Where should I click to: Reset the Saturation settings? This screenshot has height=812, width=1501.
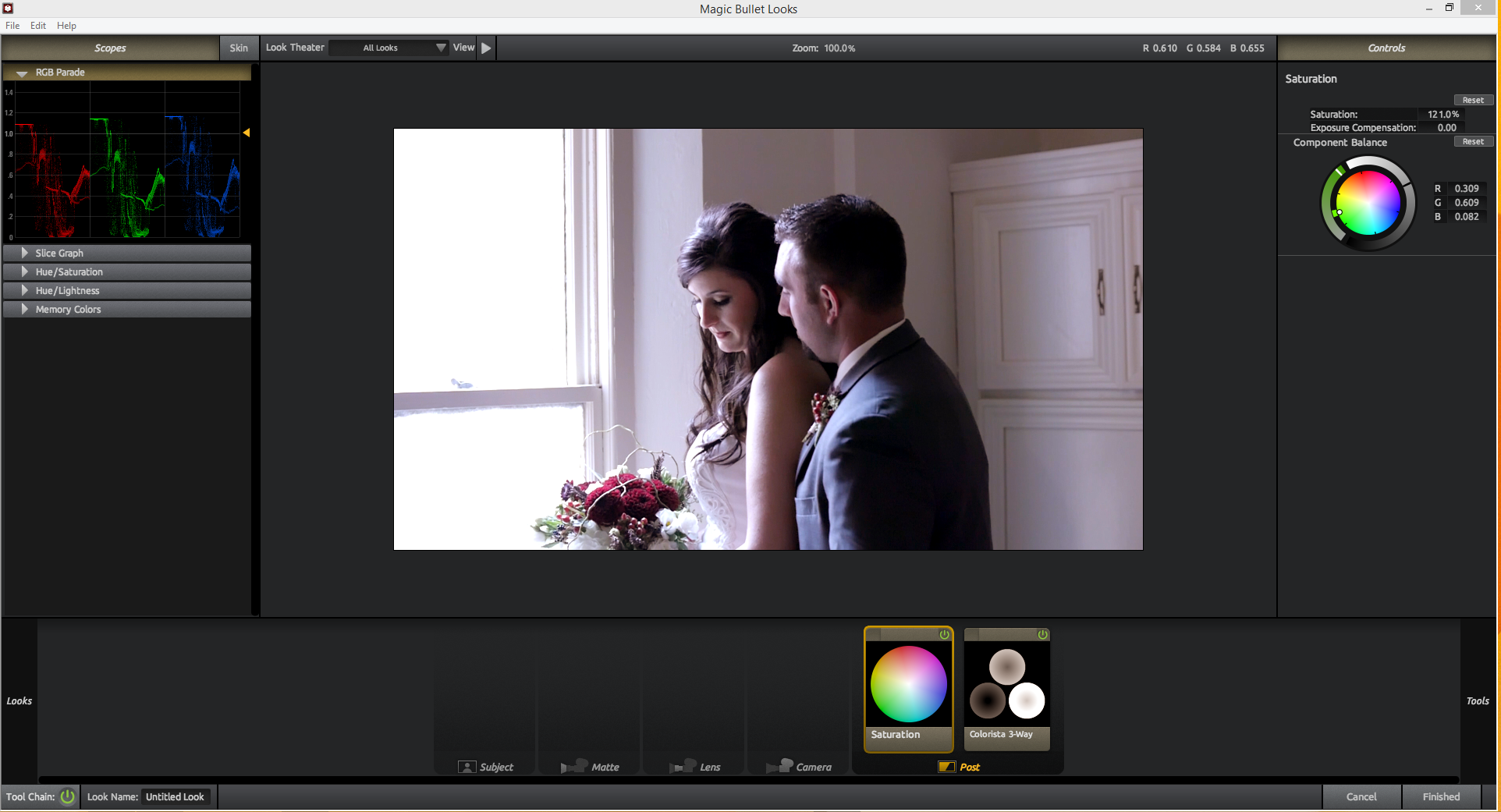point(1473,100)
